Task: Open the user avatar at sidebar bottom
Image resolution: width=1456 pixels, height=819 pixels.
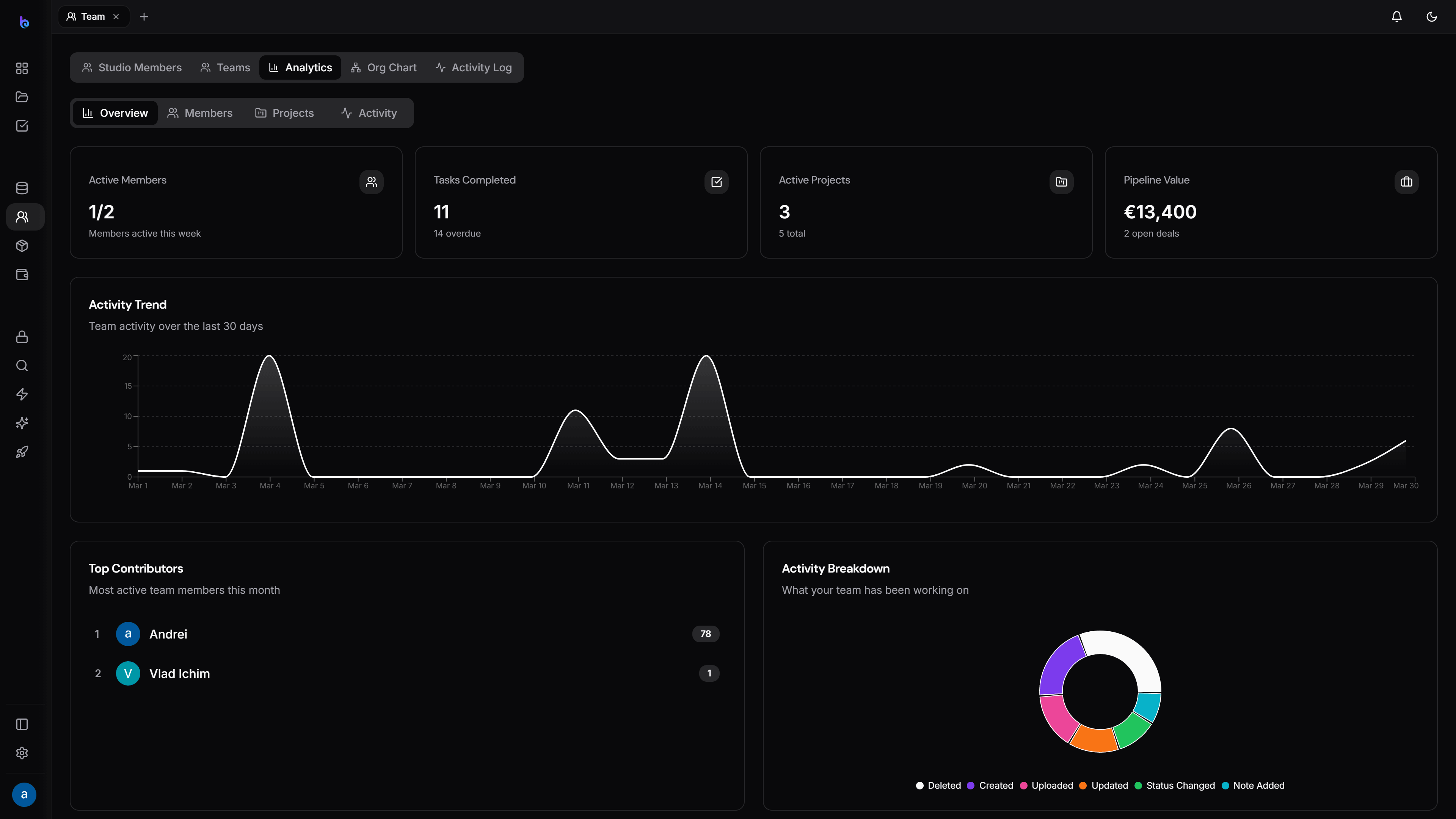Action: coord(24,795)
